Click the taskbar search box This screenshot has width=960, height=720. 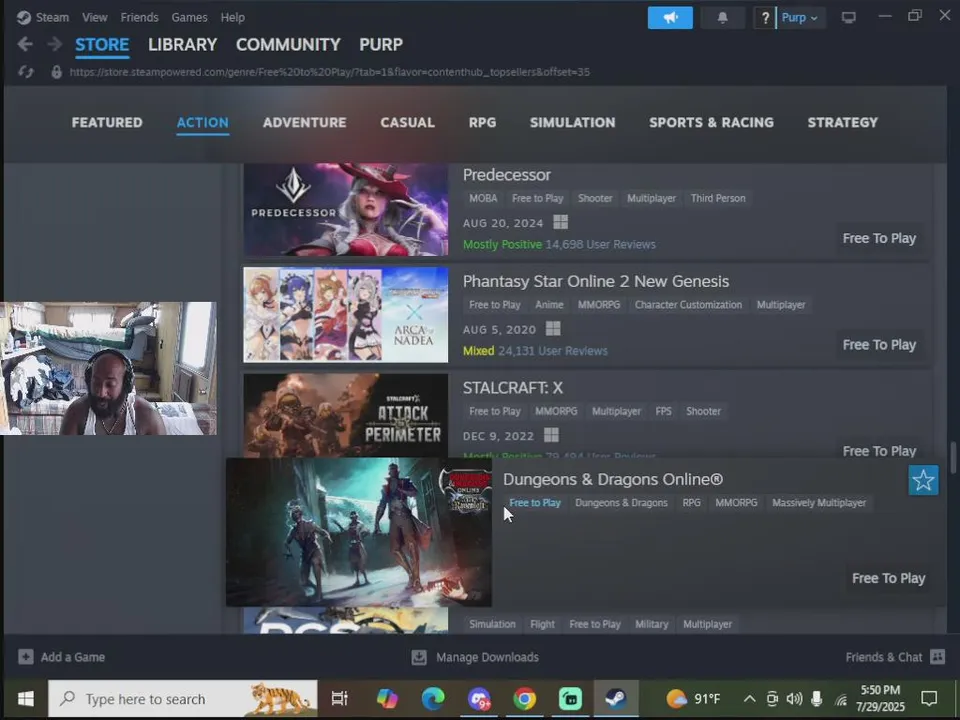pyautogui.click(x=182, y=699)
